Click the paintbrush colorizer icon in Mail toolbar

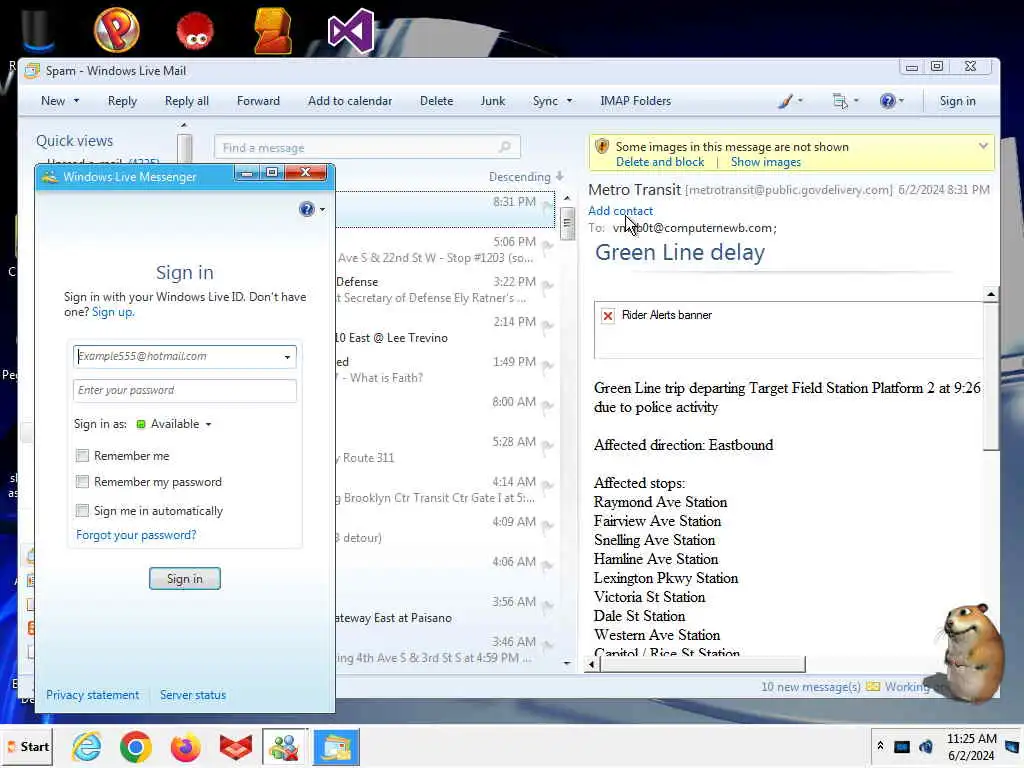pyautogui.click(x=786, y=101)
